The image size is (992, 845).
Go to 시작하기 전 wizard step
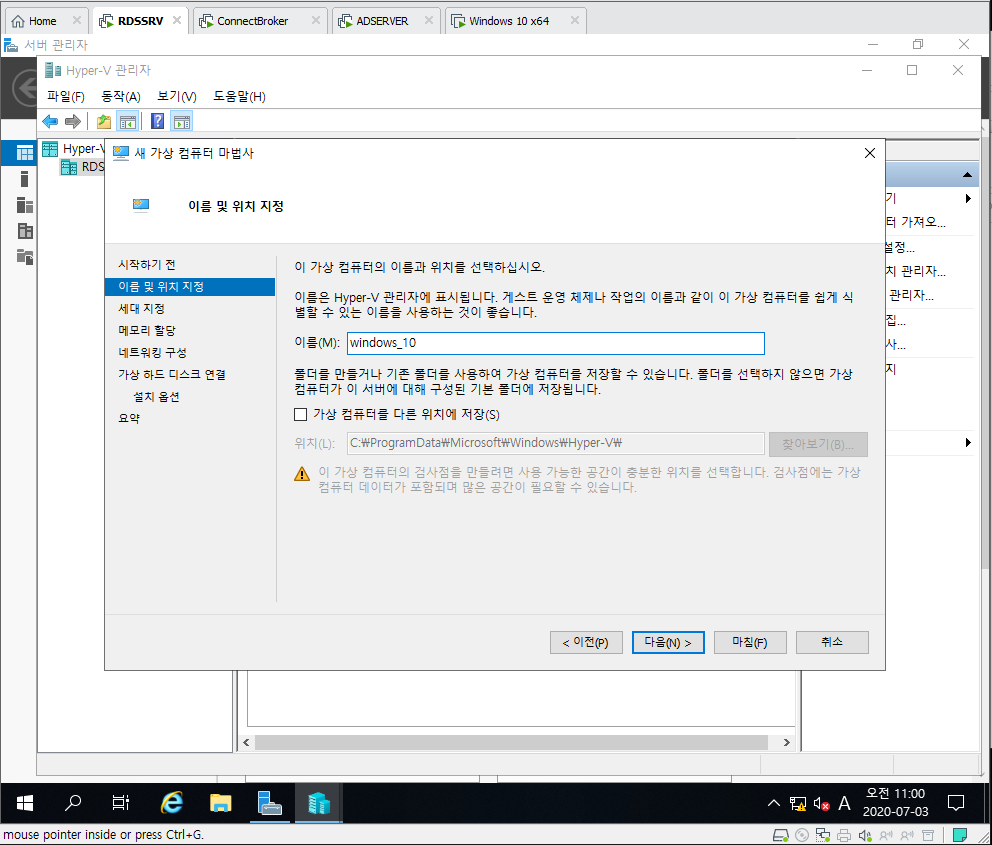coord(147,264)
